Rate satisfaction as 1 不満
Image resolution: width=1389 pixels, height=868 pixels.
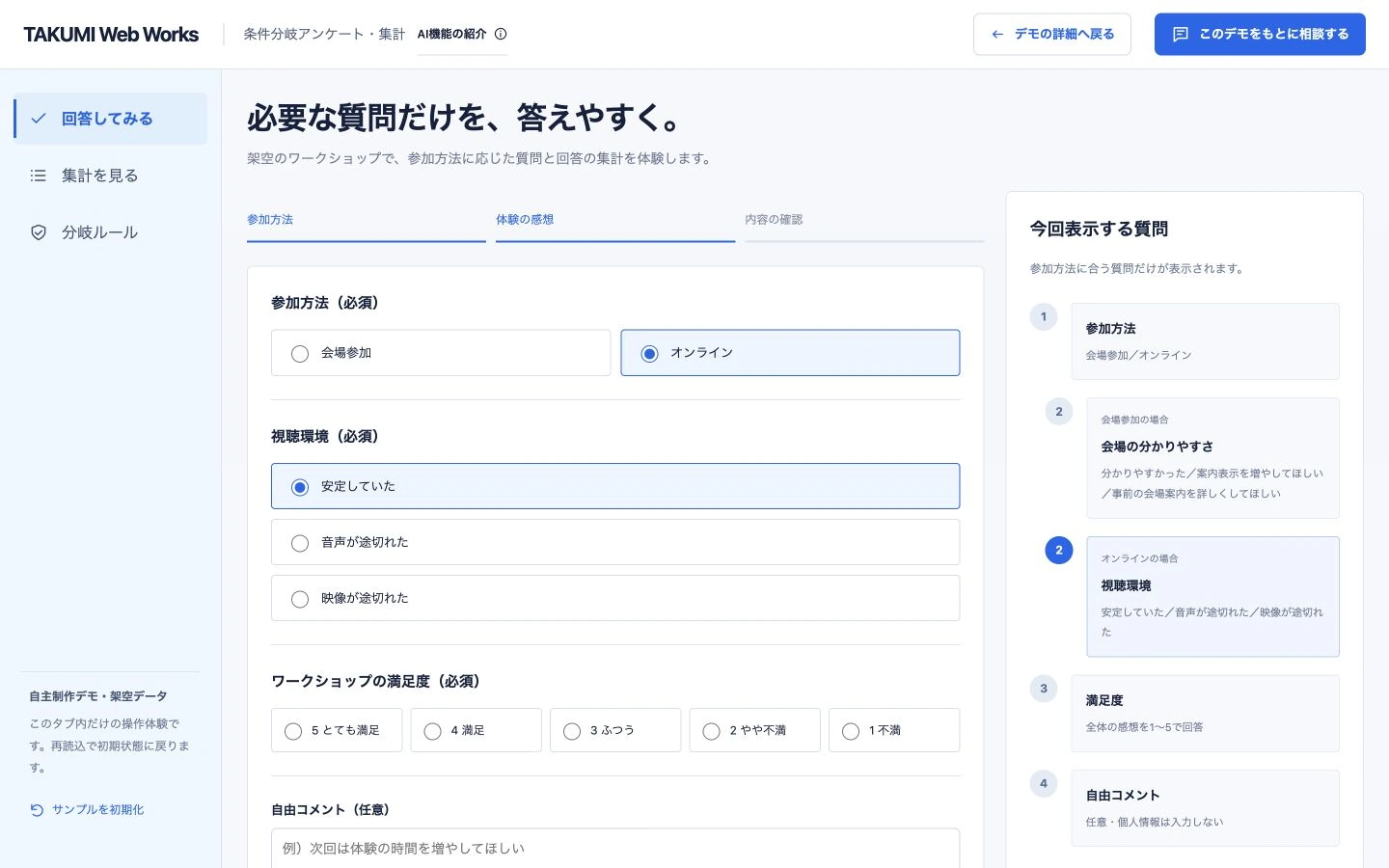[x=894, y=730]
